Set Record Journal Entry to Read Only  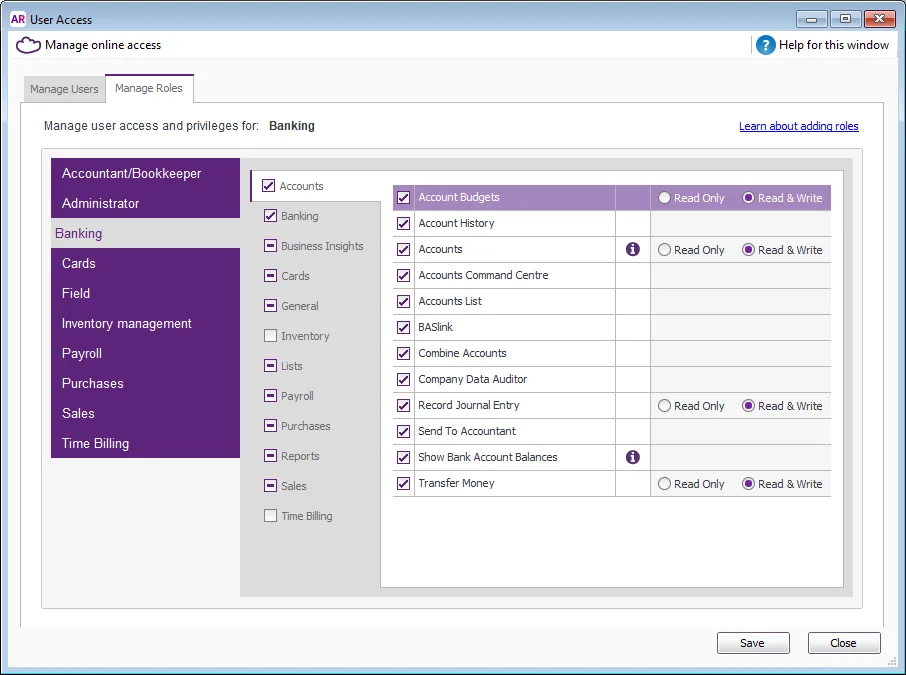[664, 406]
